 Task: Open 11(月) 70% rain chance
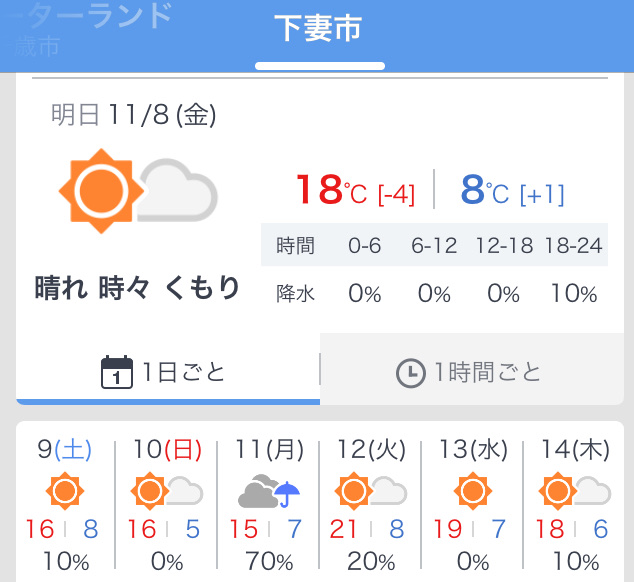pyautogui.click(x=269, y=562)
